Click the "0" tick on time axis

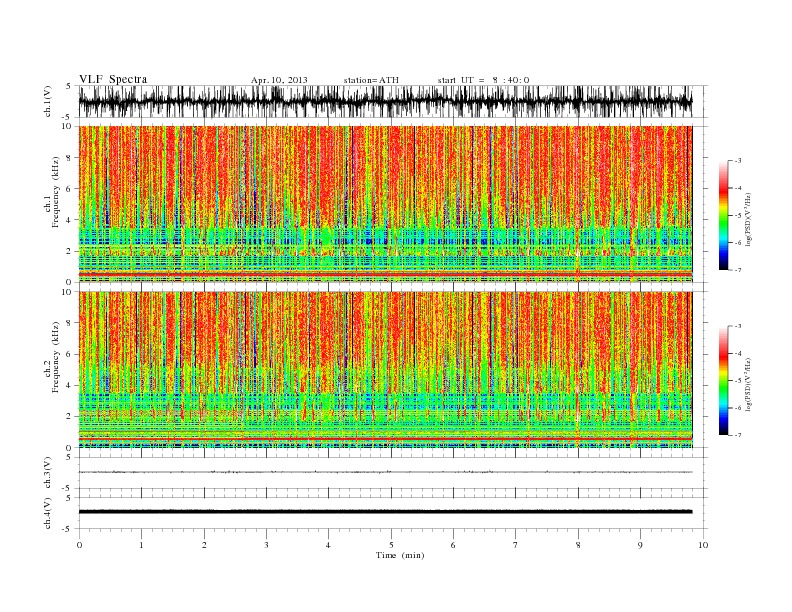pos(79,545)
